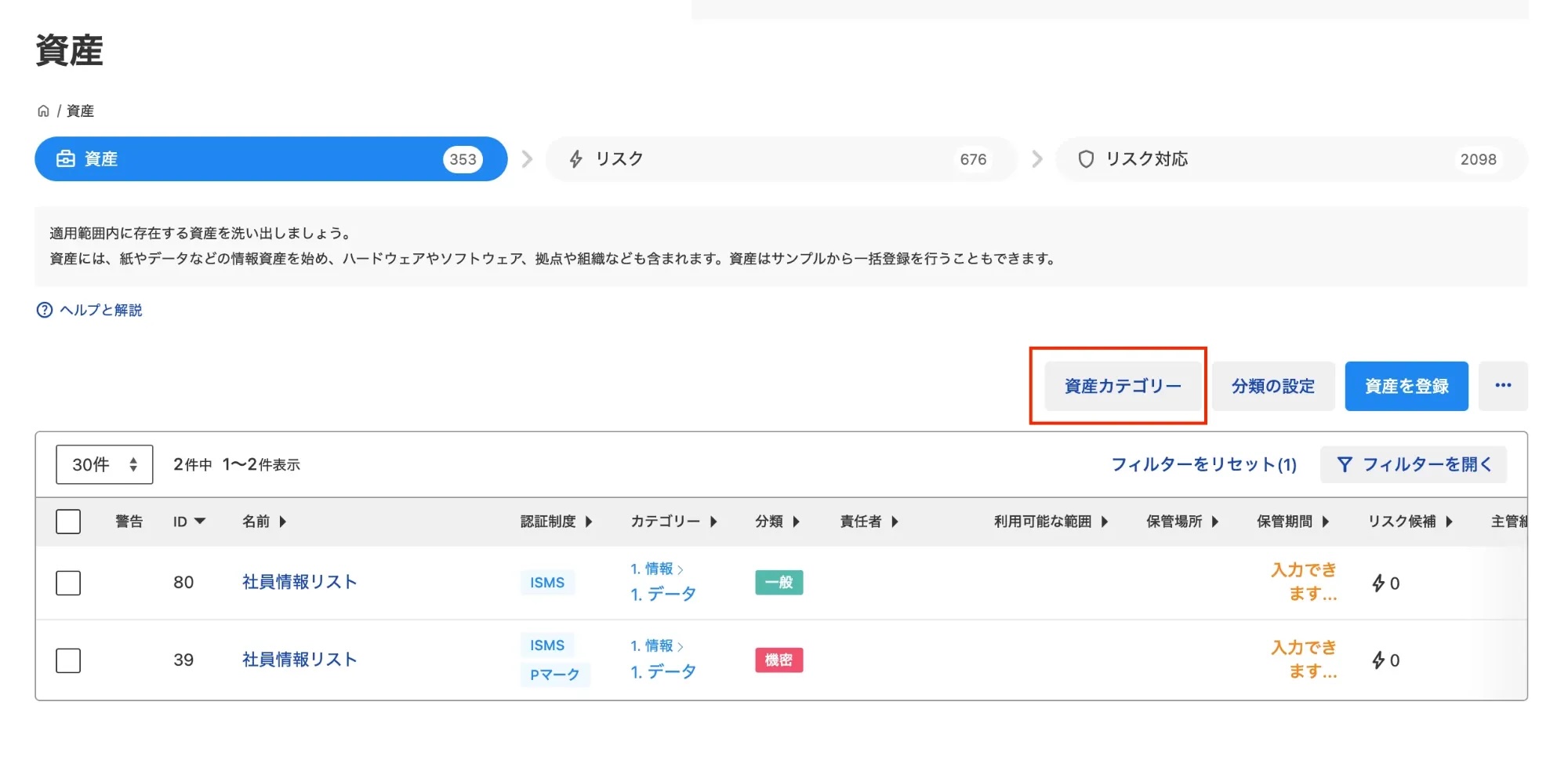Click the home icon in breadcrumb
This screenshot has width=1568, height=760.
[x=43, y=111]
